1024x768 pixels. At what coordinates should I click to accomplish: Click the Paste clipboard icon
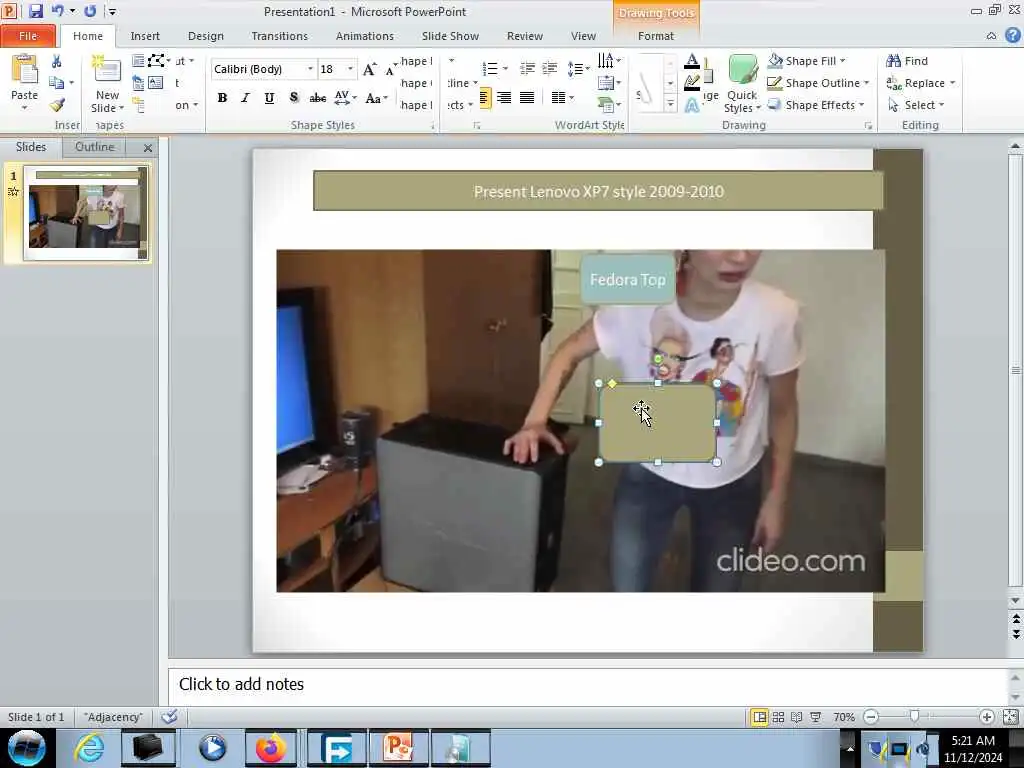pos(25,69)
